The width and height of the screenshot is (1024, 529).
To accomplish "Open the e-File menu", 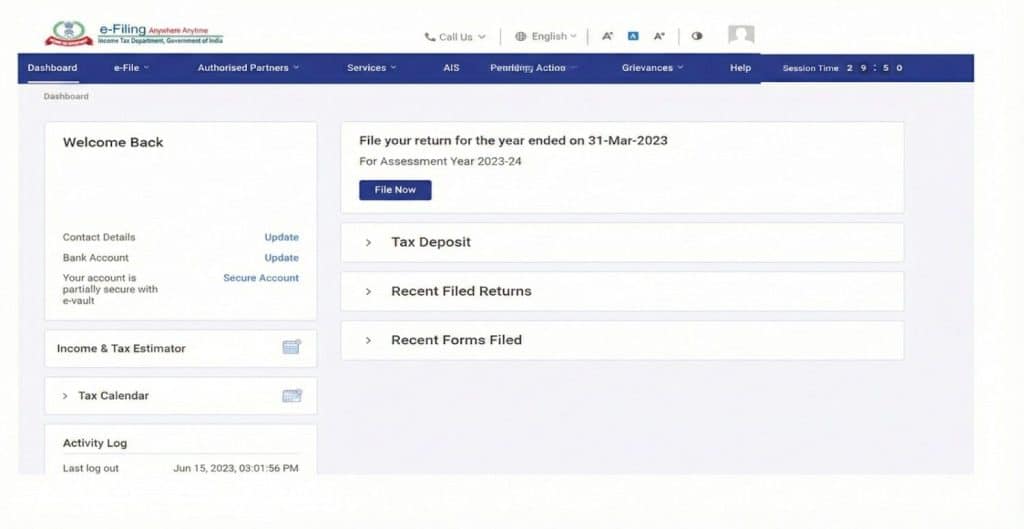I will tap(131, 68).
